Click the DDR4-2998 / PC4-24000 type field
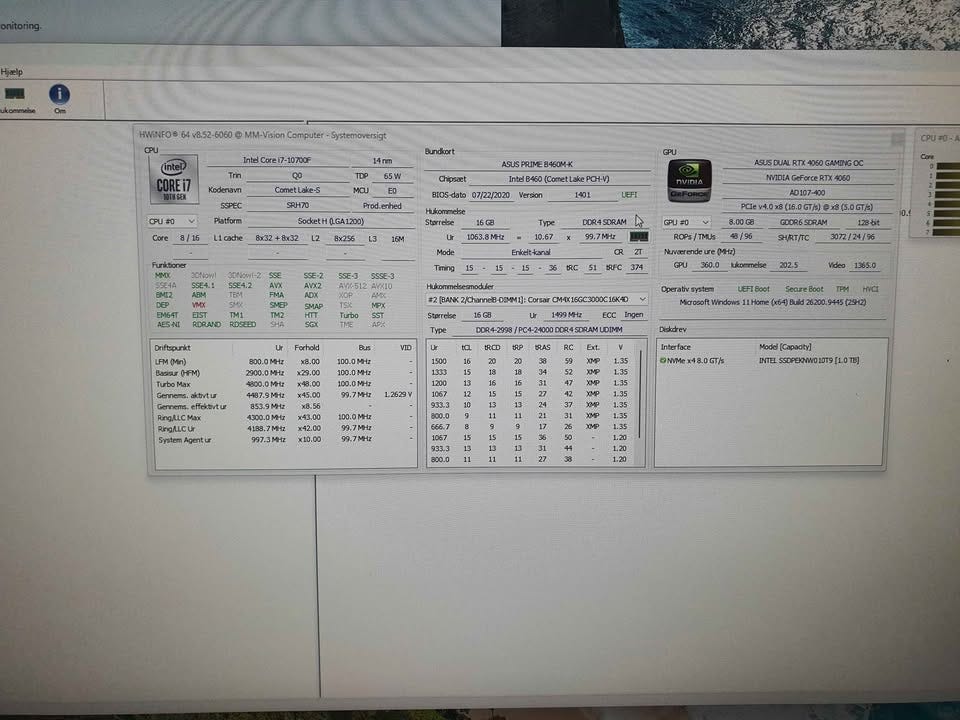Screen dimensions: 960x720 [x=549, y=330]
